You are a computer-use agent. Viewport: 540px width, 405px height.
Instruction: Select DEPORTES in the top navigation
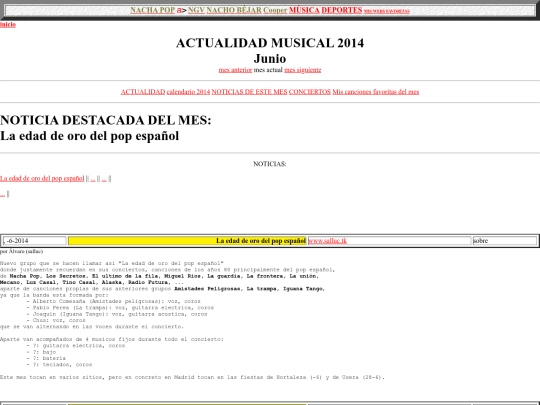pyautogui.click(x=342, y=10)
